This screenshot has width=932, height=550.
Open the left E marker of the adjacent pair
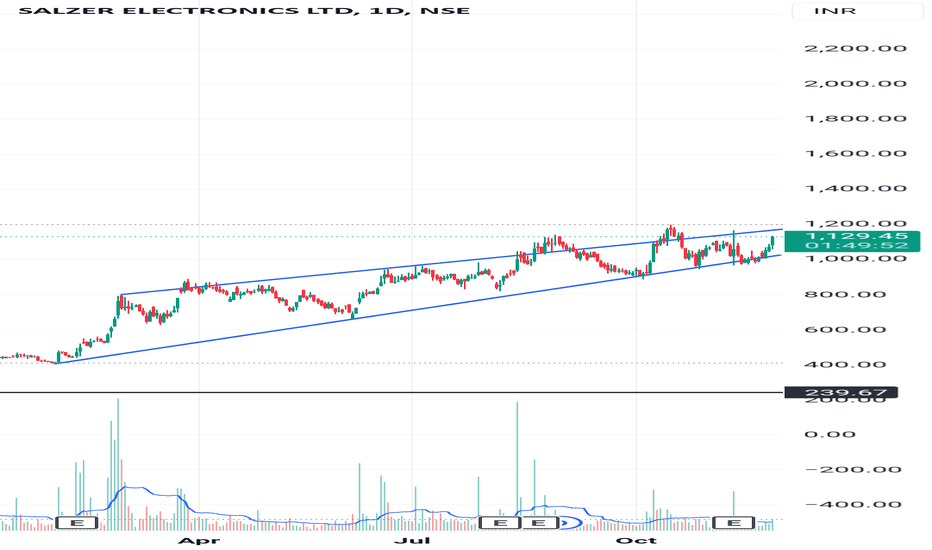tap(500, 523)
